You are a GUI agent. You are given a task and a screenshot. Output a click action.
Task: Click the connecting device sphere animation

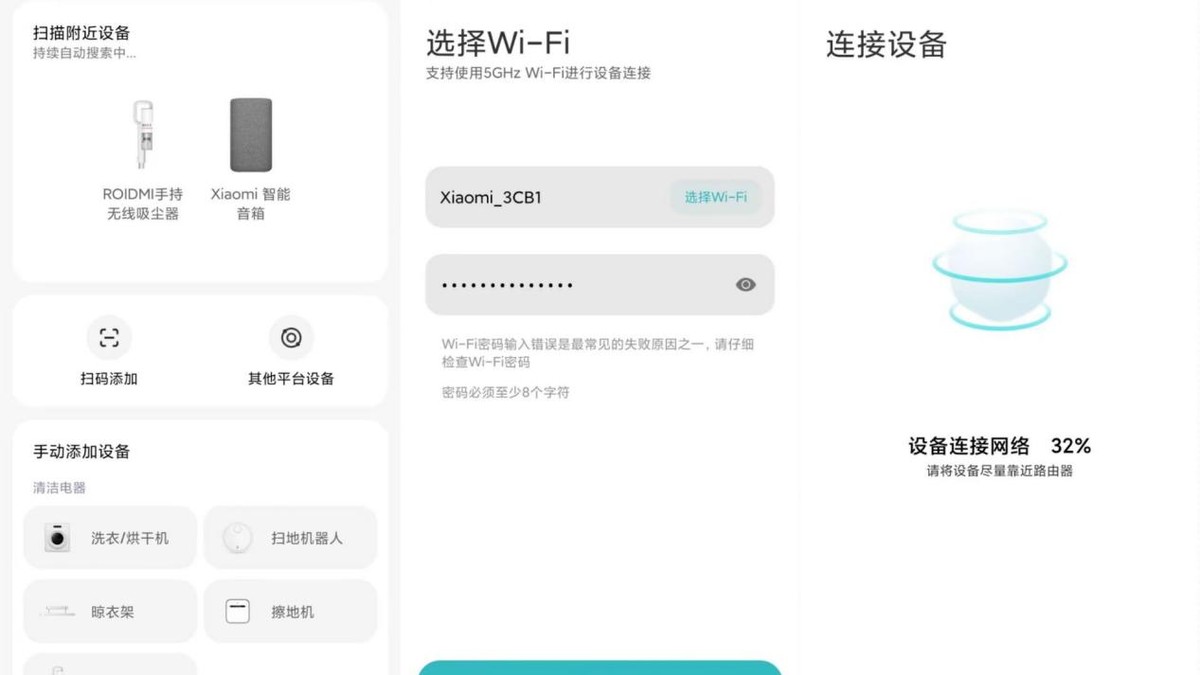coord(1000,268)
